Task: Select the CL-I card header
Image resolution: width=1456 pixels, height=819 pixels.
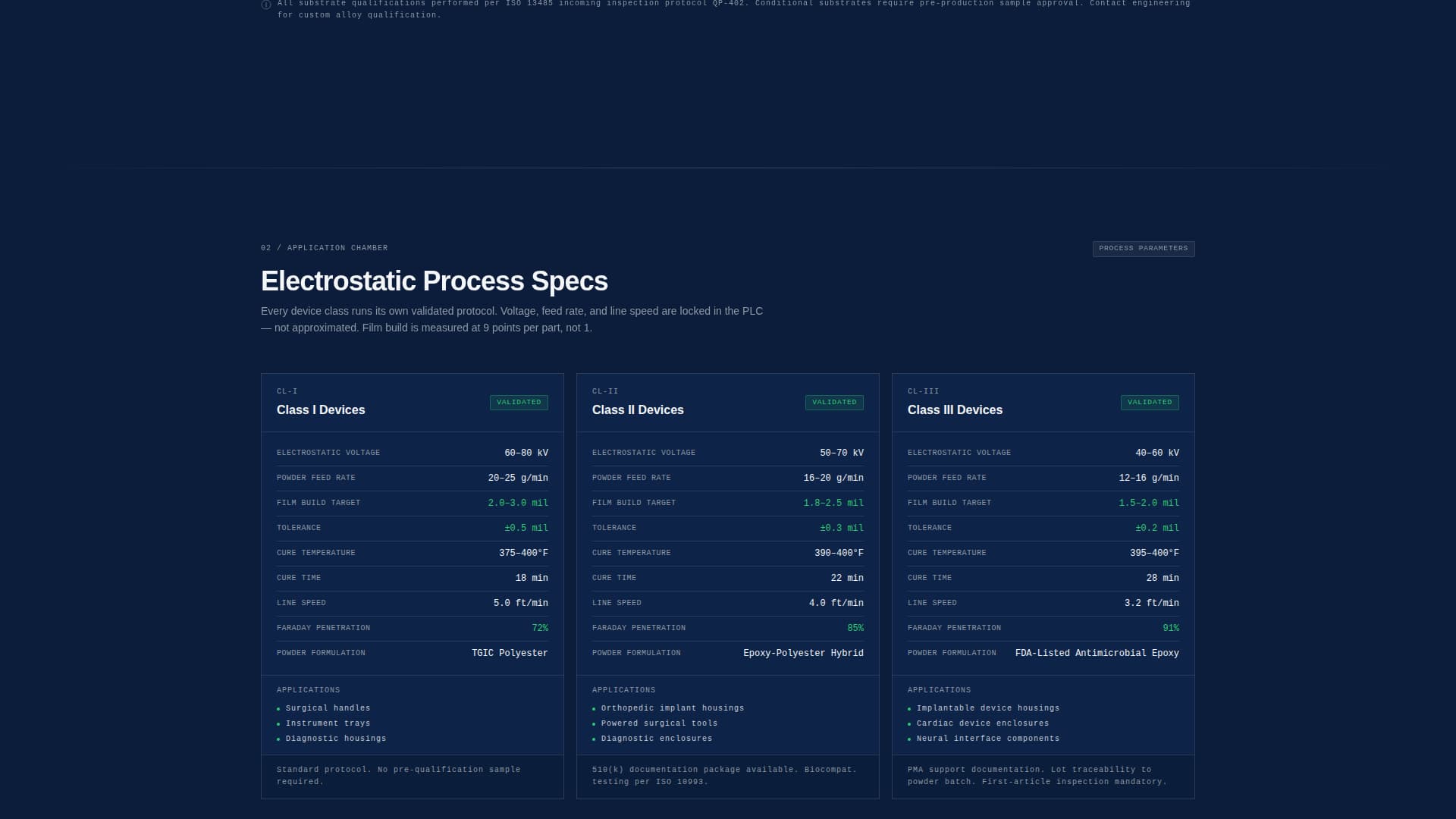Action: tap(287, 391)
